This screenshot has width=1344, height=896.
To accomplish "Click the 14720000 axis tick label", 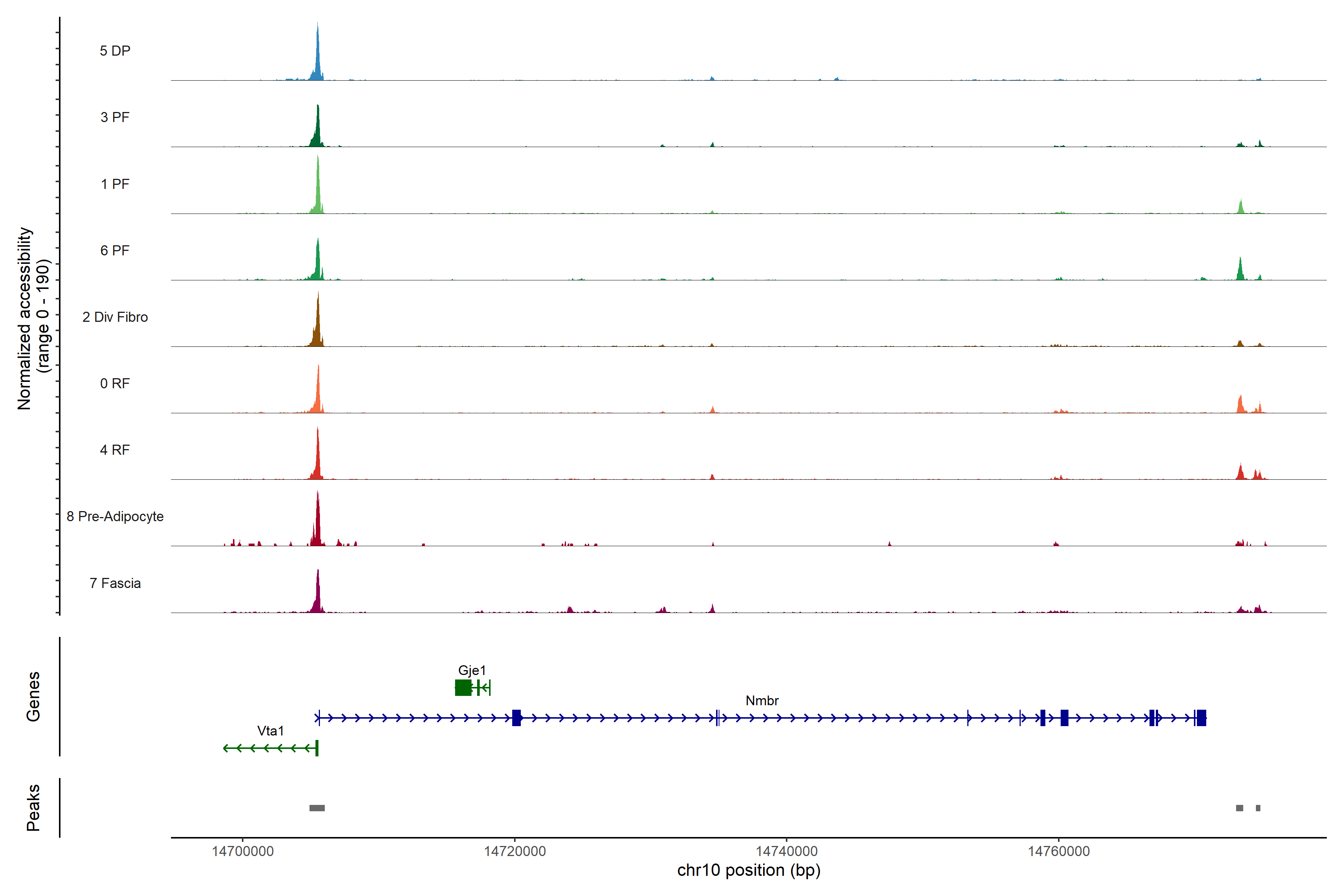I will [x=515, y=852].
